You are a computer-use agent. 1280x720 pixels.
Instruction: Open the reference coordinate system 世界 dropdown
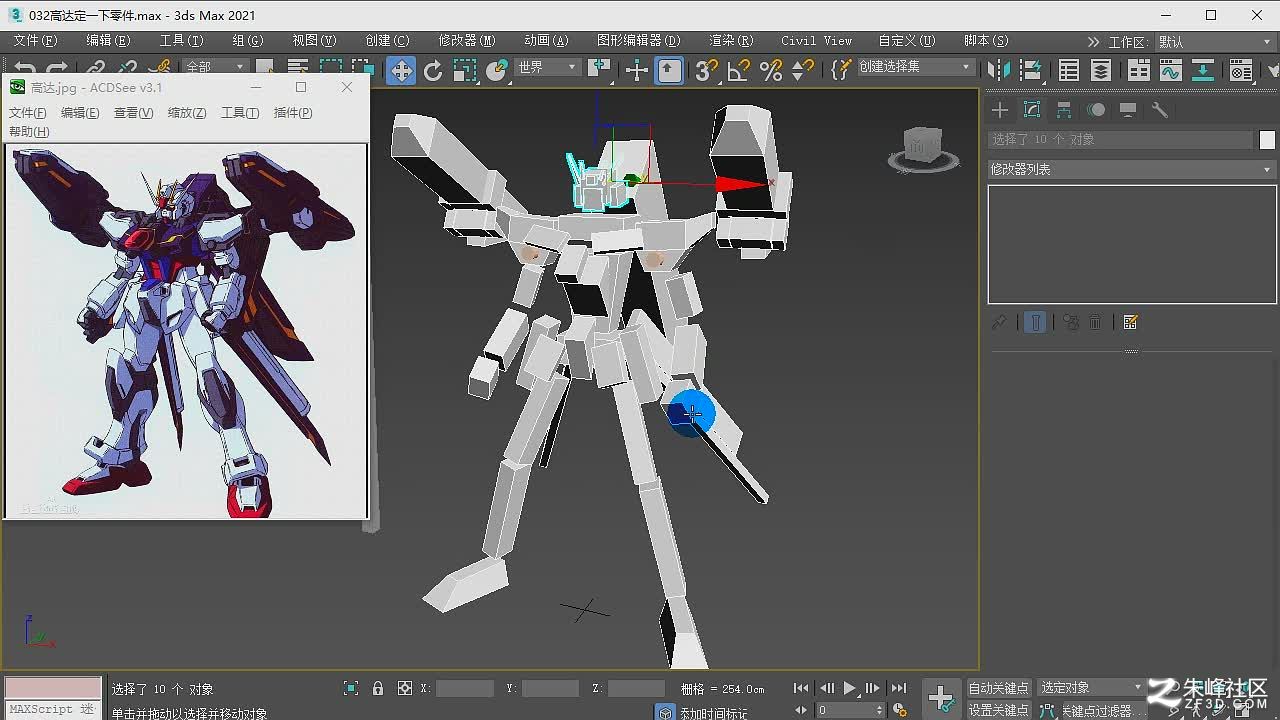[x=547, y=67]
